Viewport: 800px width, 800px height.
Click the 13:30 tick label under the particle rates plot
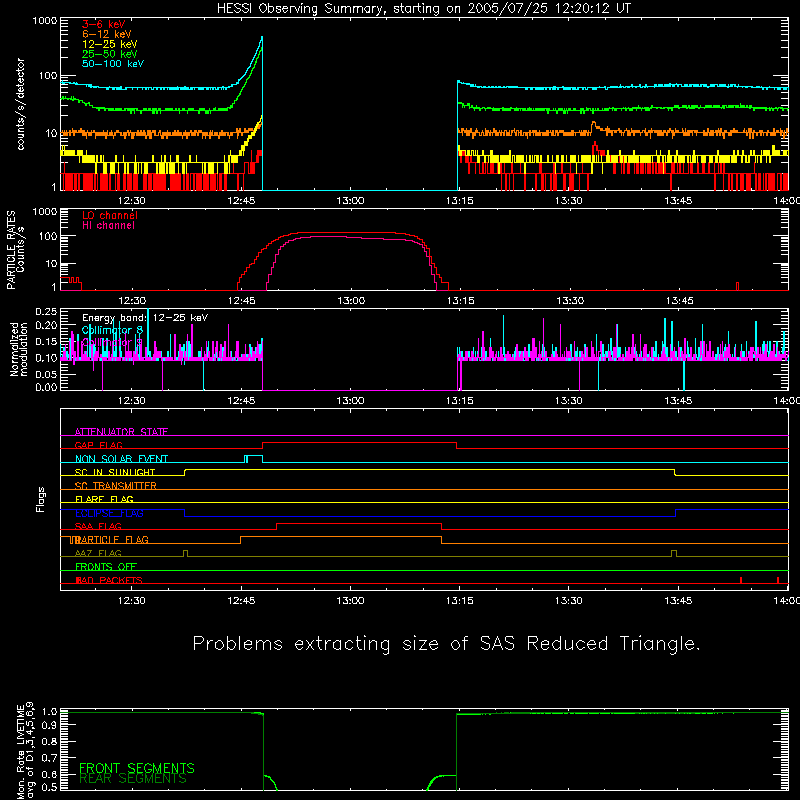coord(569,301)
